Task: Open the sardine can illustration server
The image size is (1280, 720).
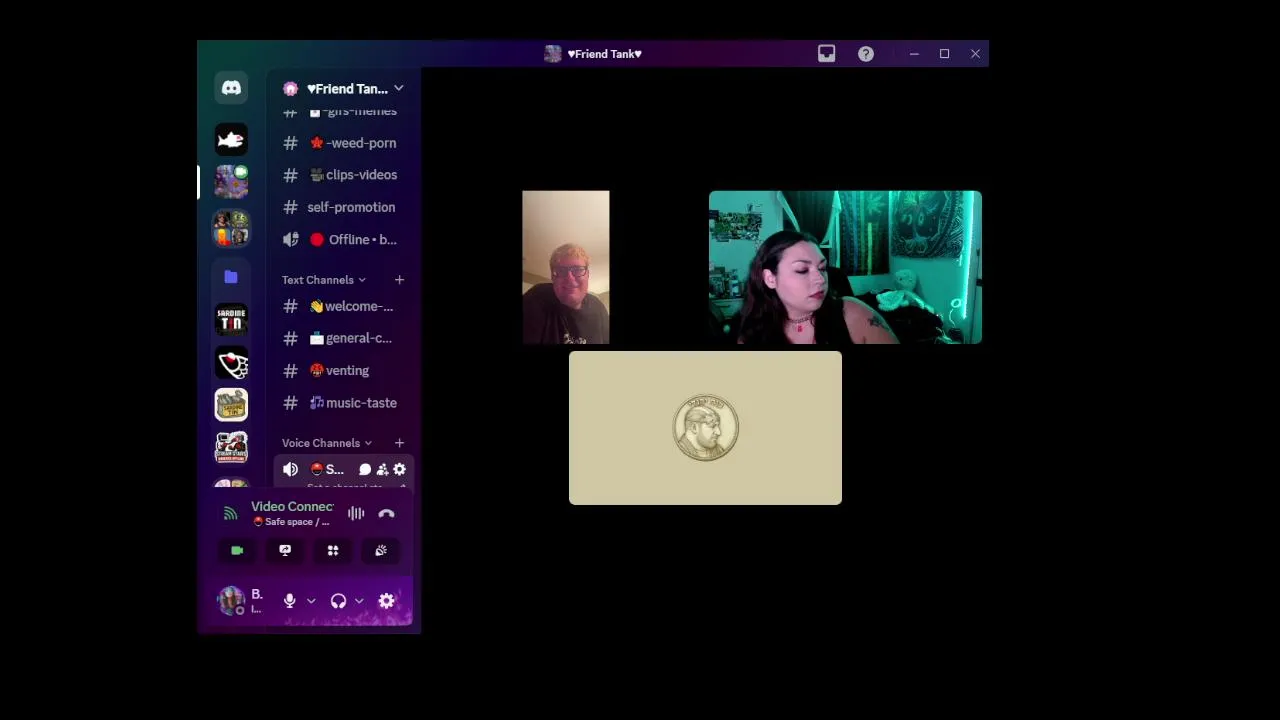Action: click(x=231, y=405)
